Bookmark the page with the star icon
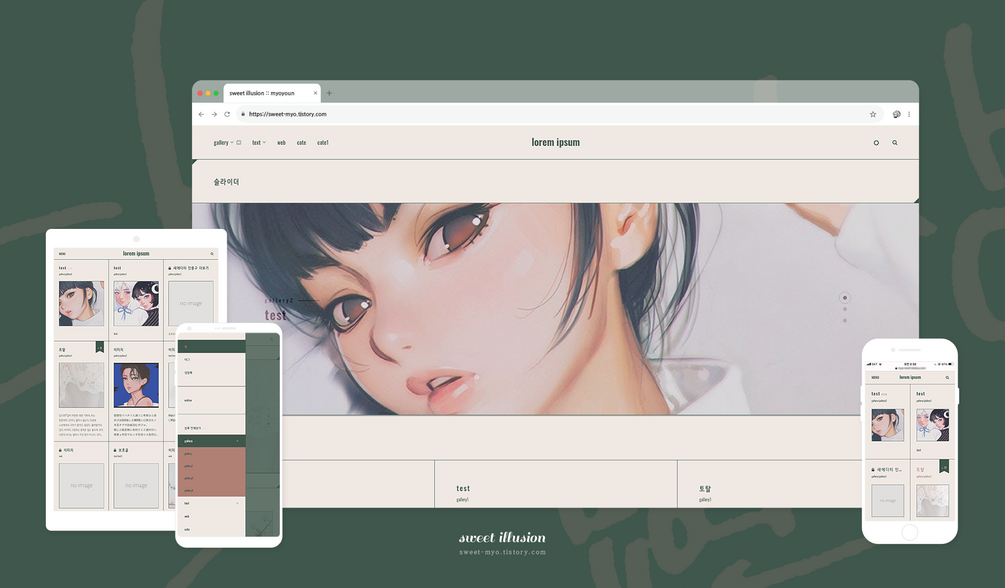Viewport: 1005px width, 588px height. pyautogui.click(x=873, y=114)
